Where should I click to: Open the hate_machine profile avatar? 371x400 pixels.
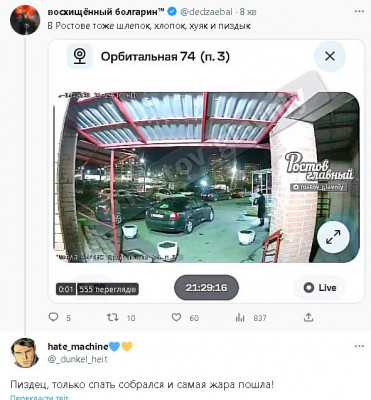click(23, 353)
